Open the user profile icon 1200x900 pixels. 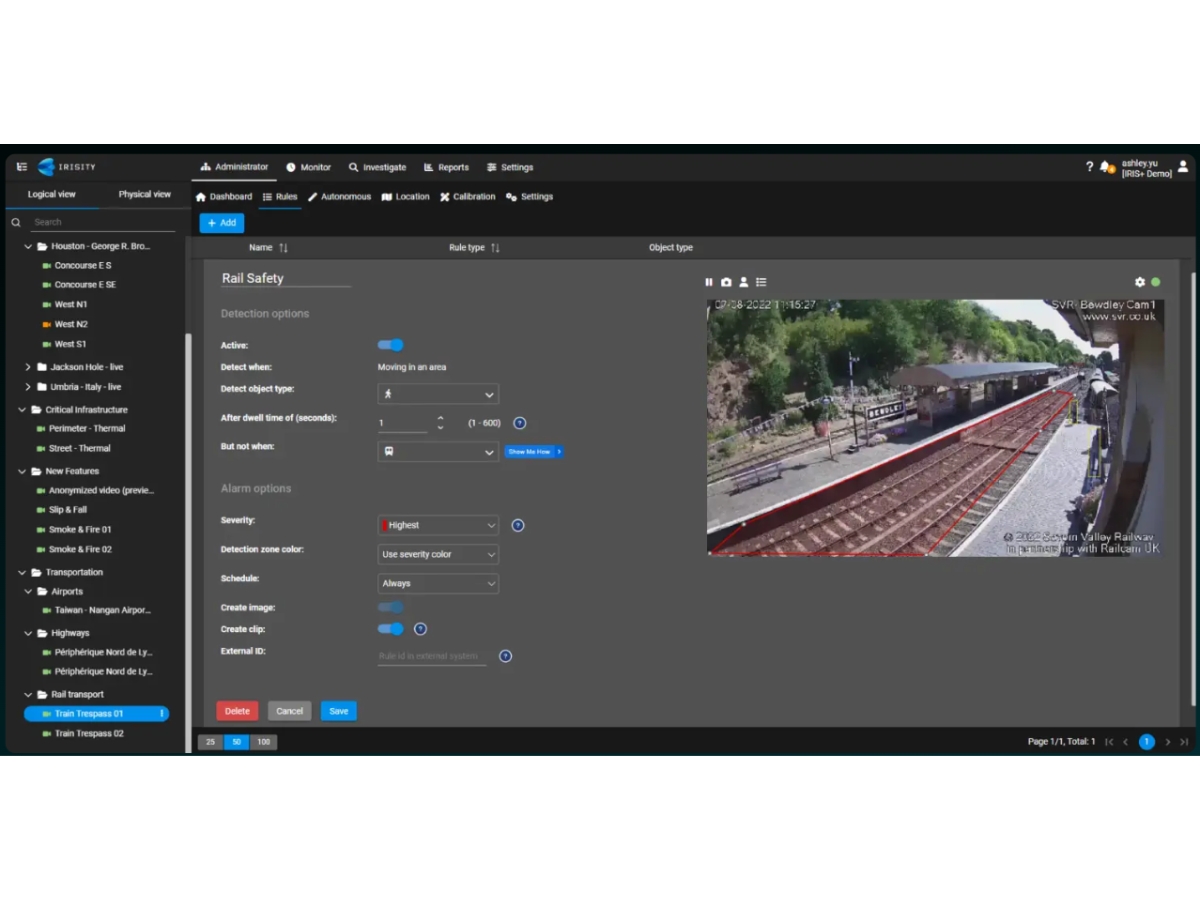[x=1183, y=167]
